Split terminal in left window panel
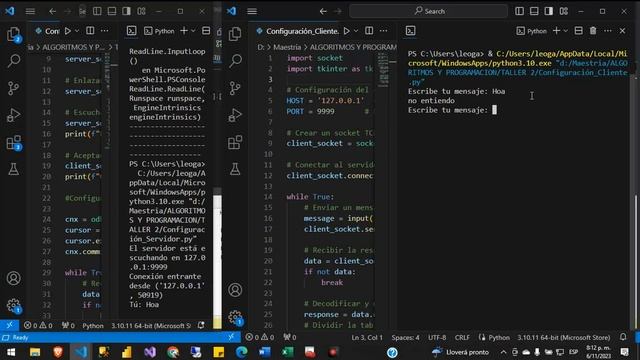This screenshot has width=640, height=360. [206, 31]
